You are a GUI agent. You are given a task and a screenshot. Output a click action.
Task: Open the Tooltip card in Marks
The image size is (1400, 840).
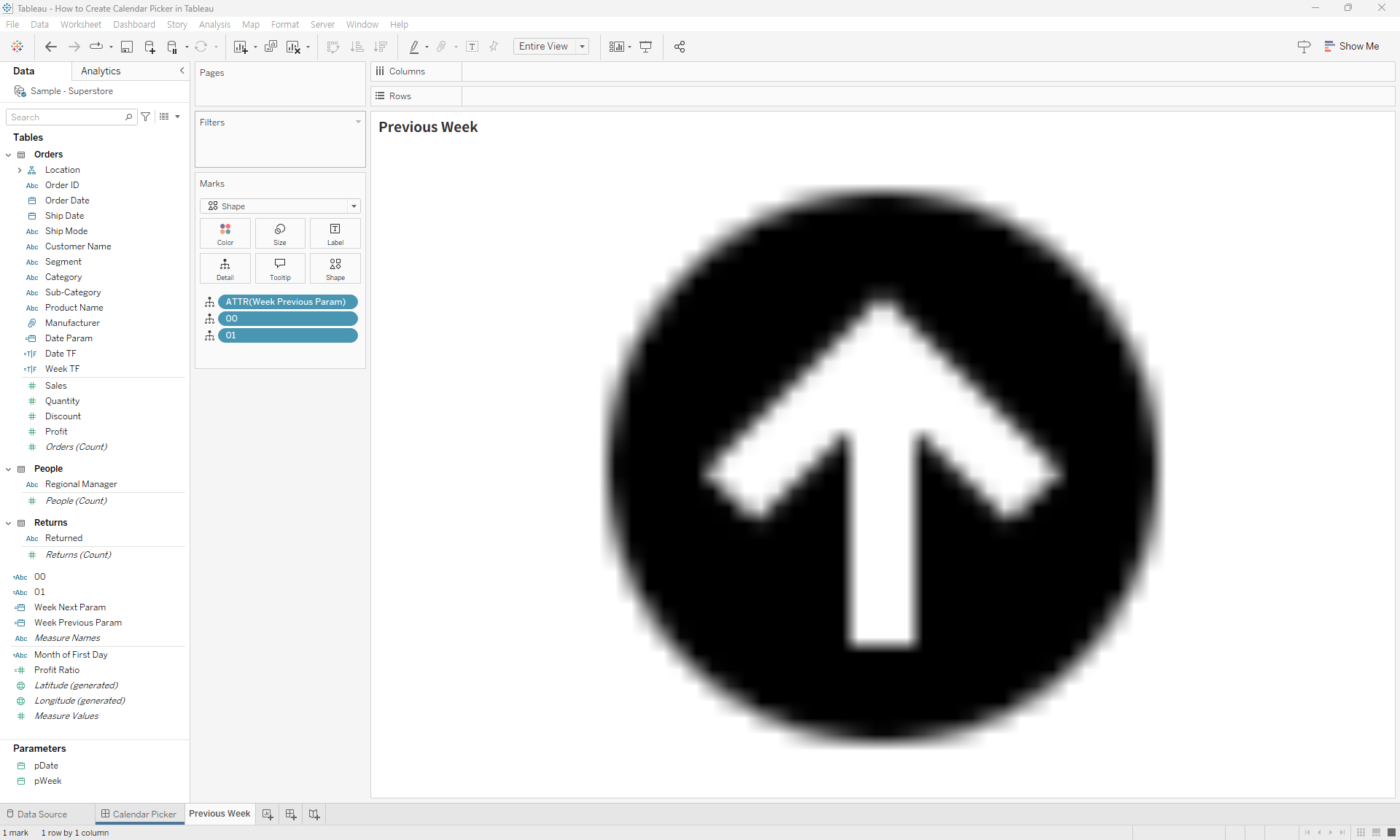click(279, 268)
